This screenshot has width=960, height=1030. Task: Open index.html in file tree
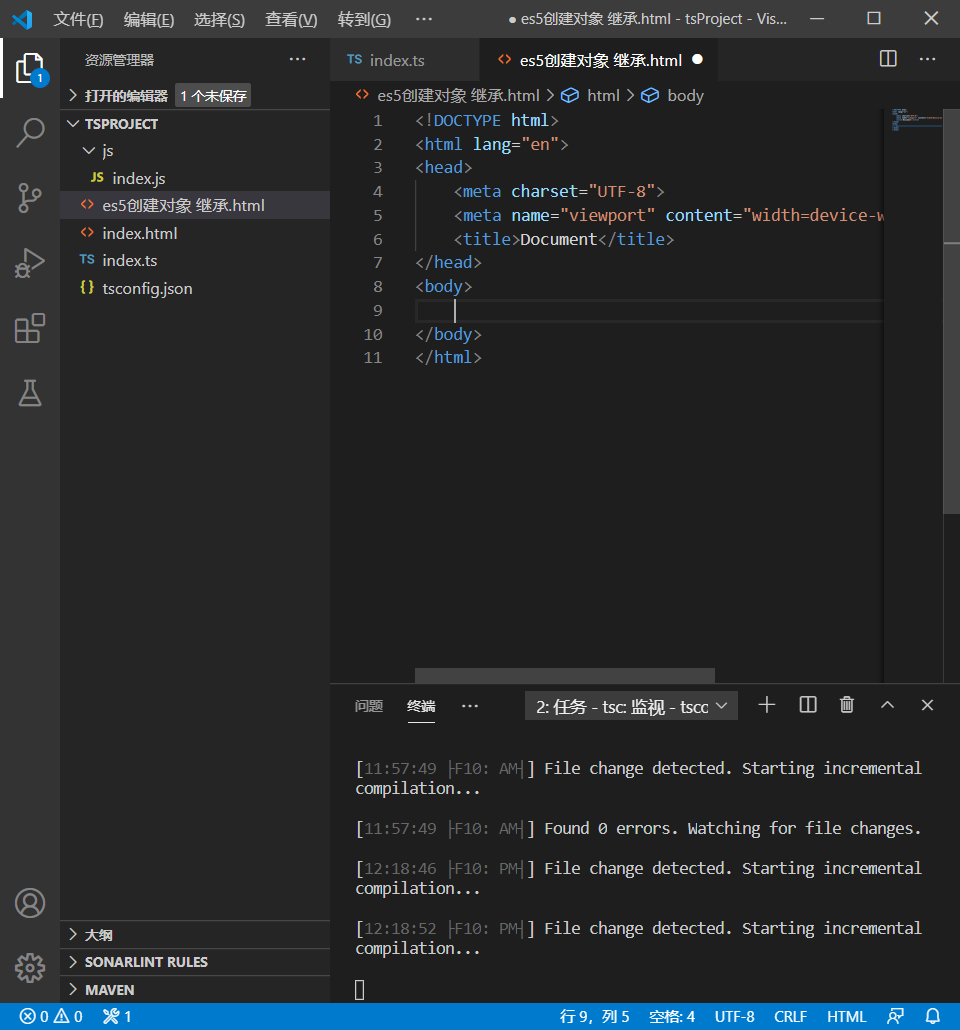194,233
